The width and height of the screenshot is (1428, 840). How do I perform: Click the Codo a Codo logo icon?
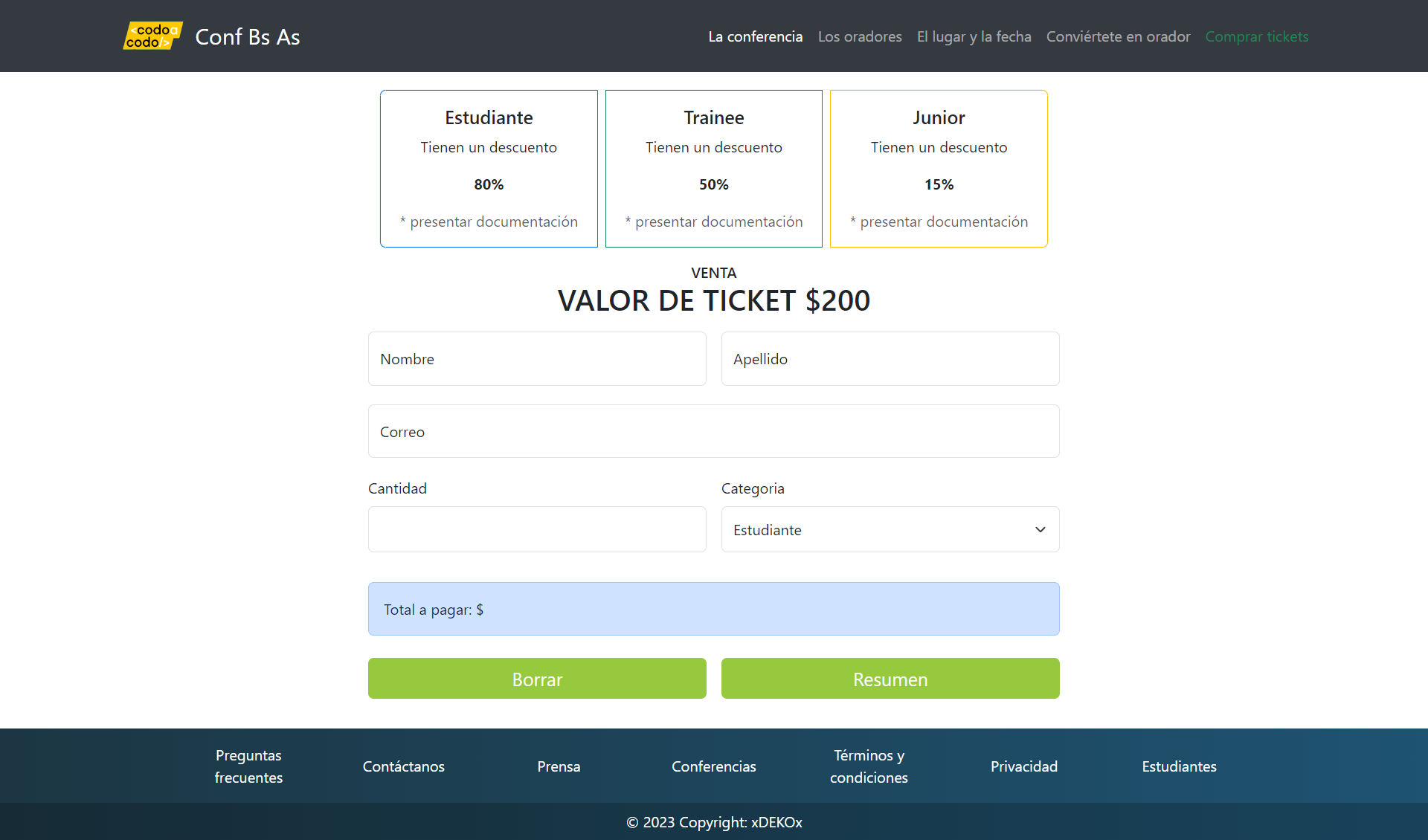[x=152, y=36]
